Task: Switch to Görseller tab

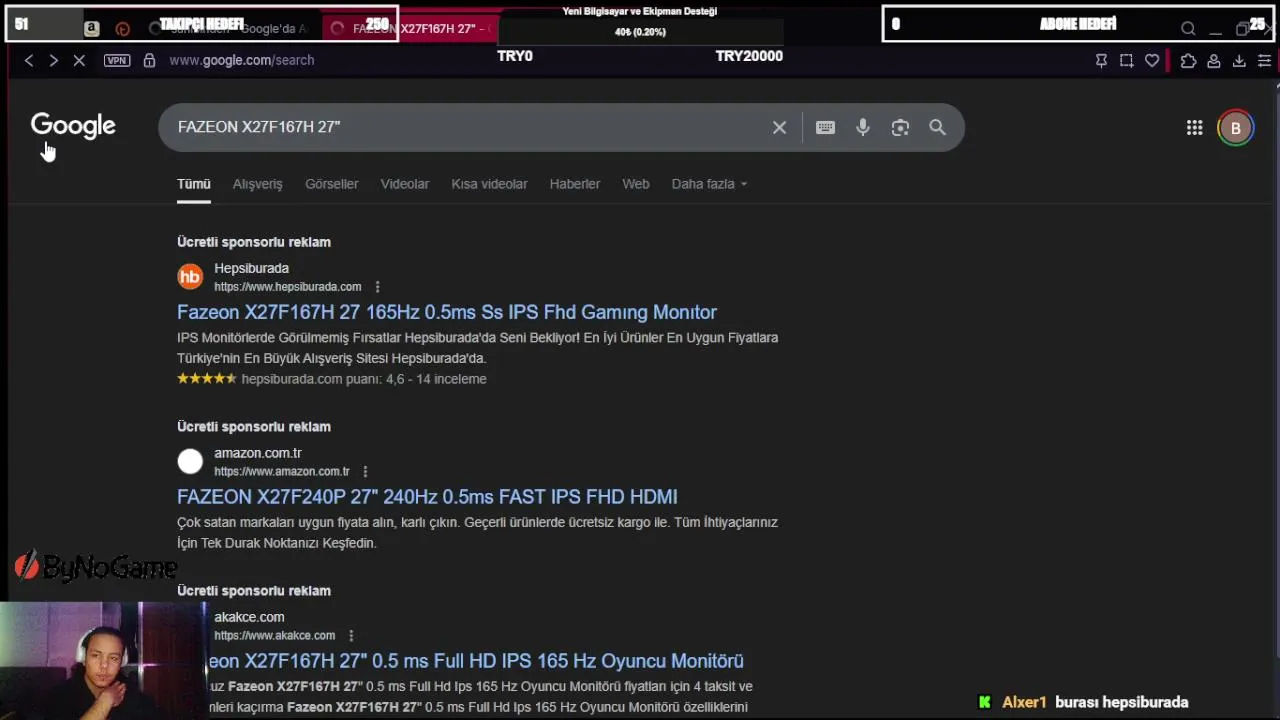Action: coord(332,184)
